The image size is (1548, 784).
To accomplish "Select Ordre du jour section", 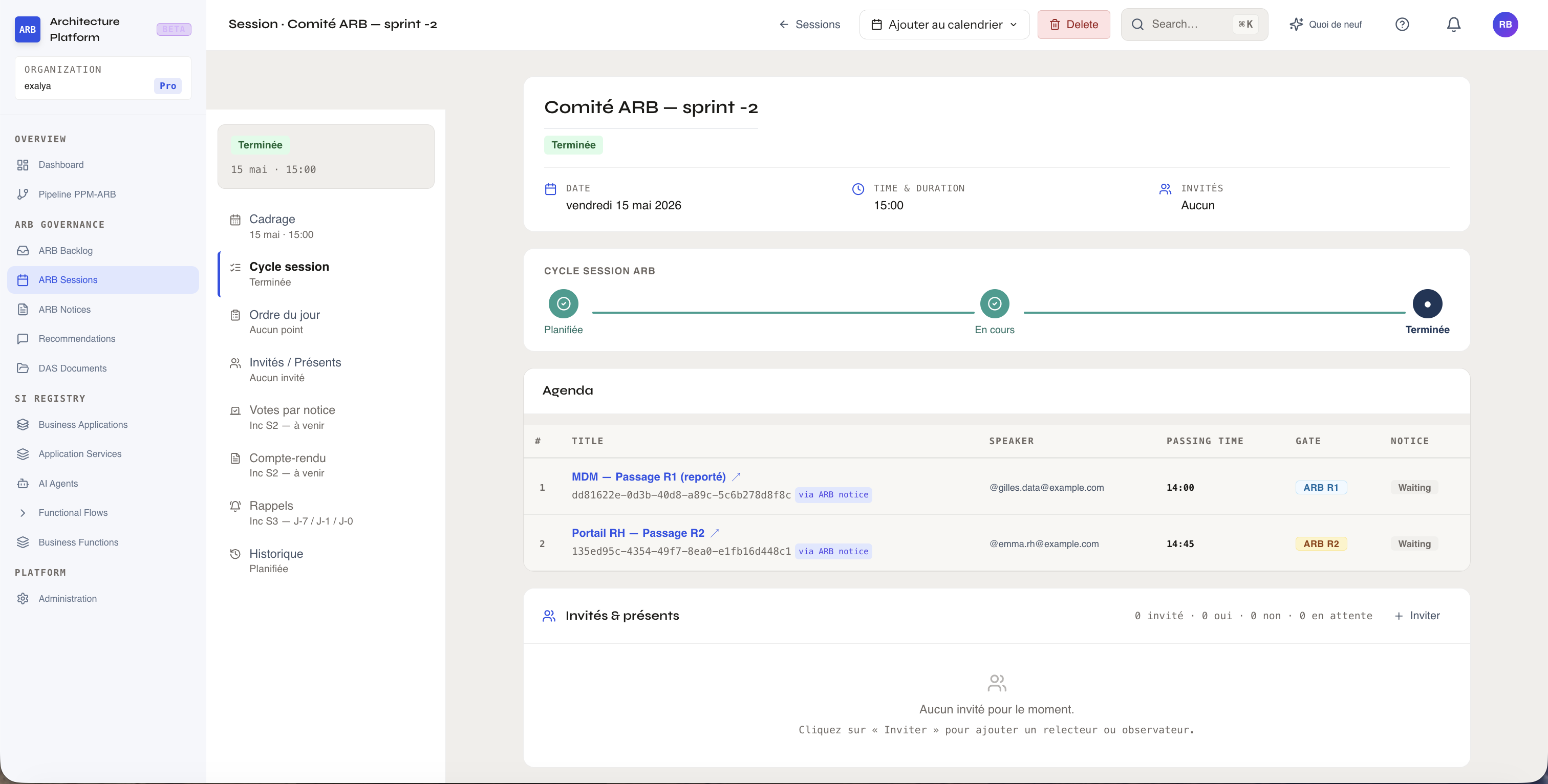I will click(326, 322).
